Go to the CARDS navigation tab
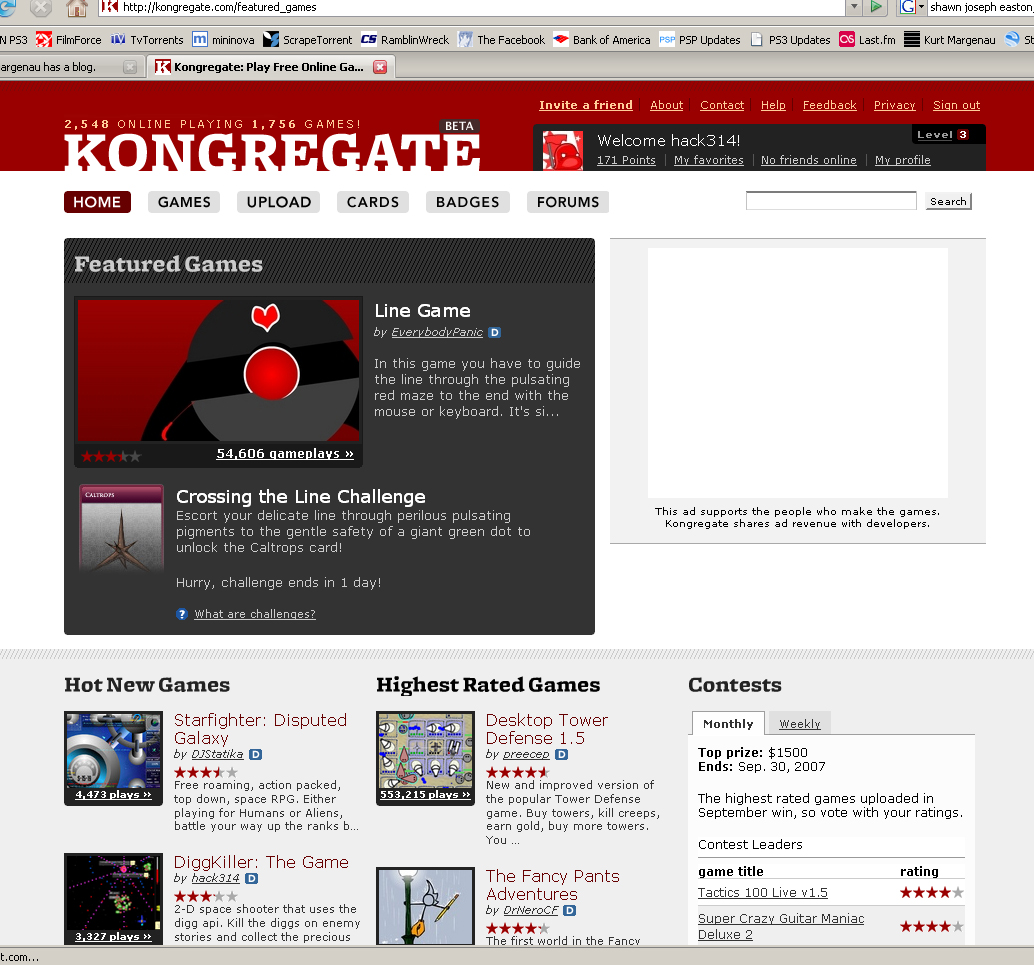 coord(373,202)
